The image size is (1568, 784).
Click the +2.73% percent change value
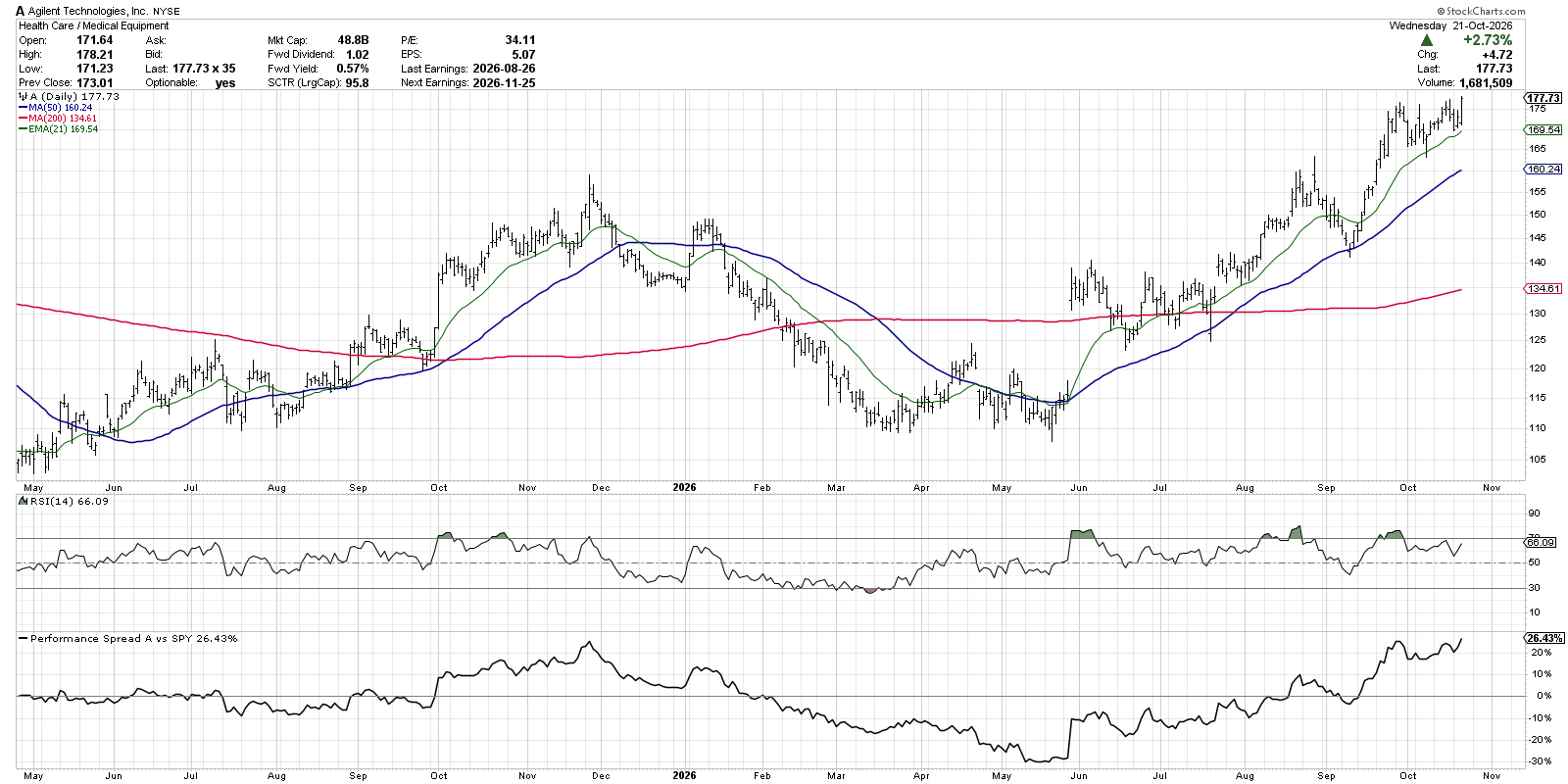pyautogui.click(x=1488, y=40)
